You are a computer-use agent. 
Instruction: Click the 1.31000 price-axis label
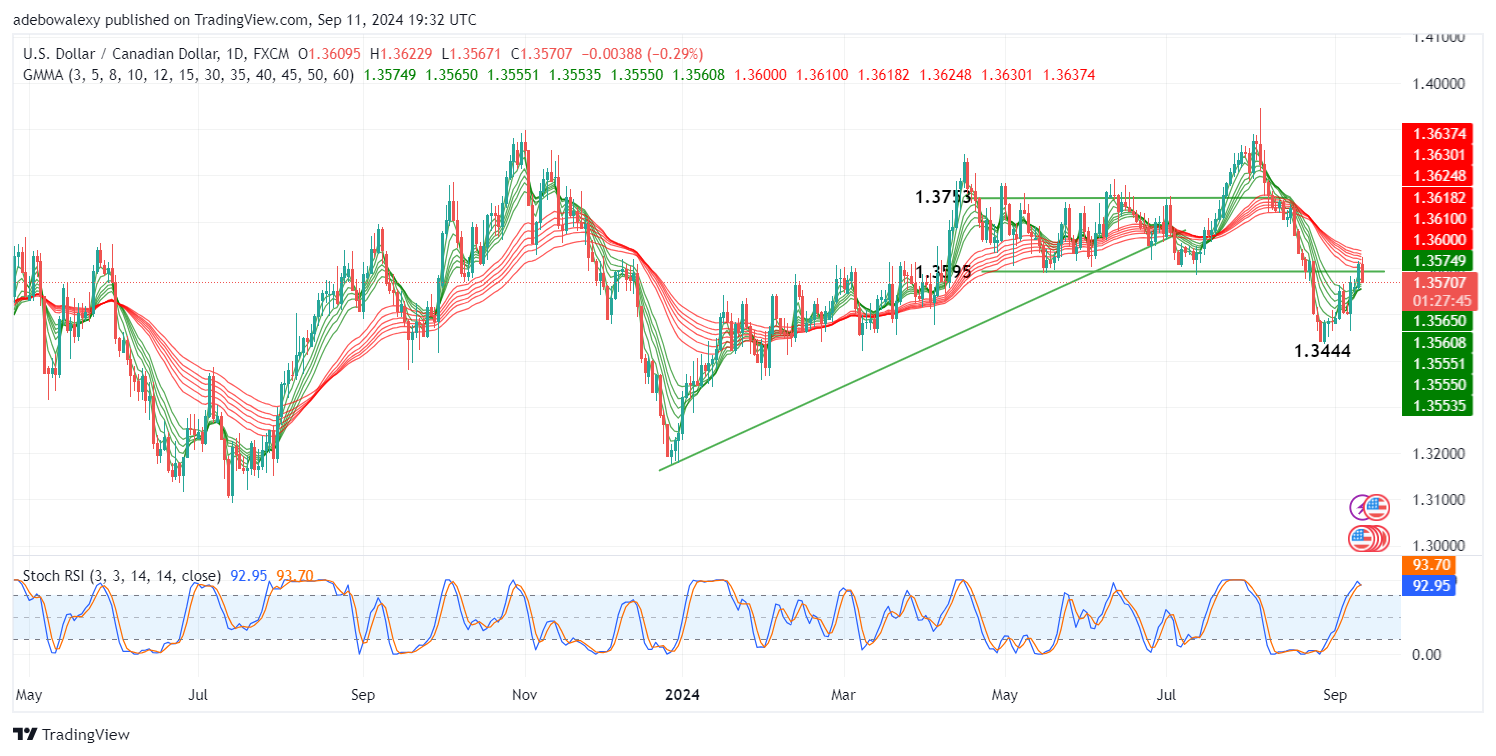(x=1438, y=500)
